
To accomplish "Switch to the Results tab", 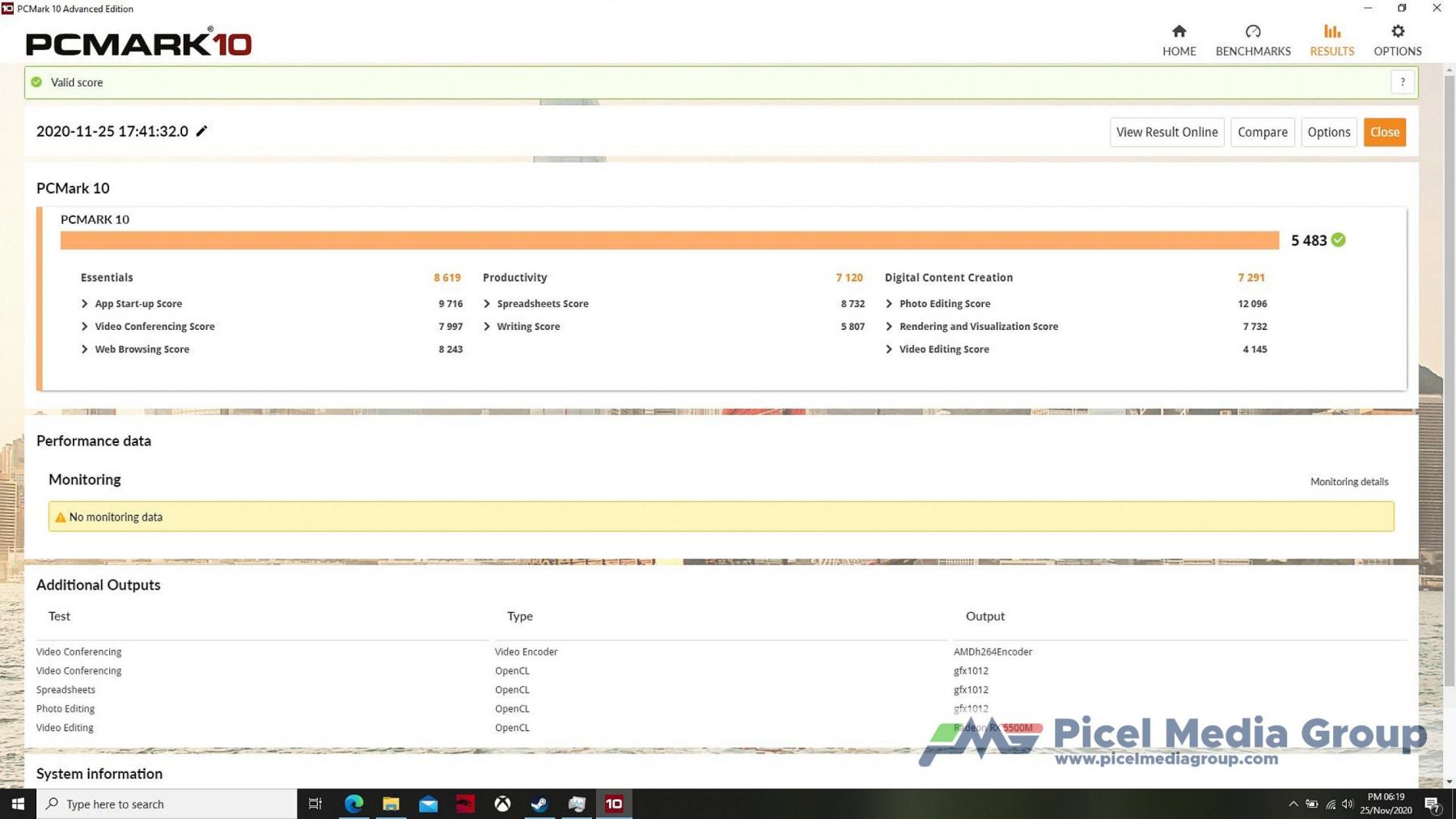I will (1331, 40).
